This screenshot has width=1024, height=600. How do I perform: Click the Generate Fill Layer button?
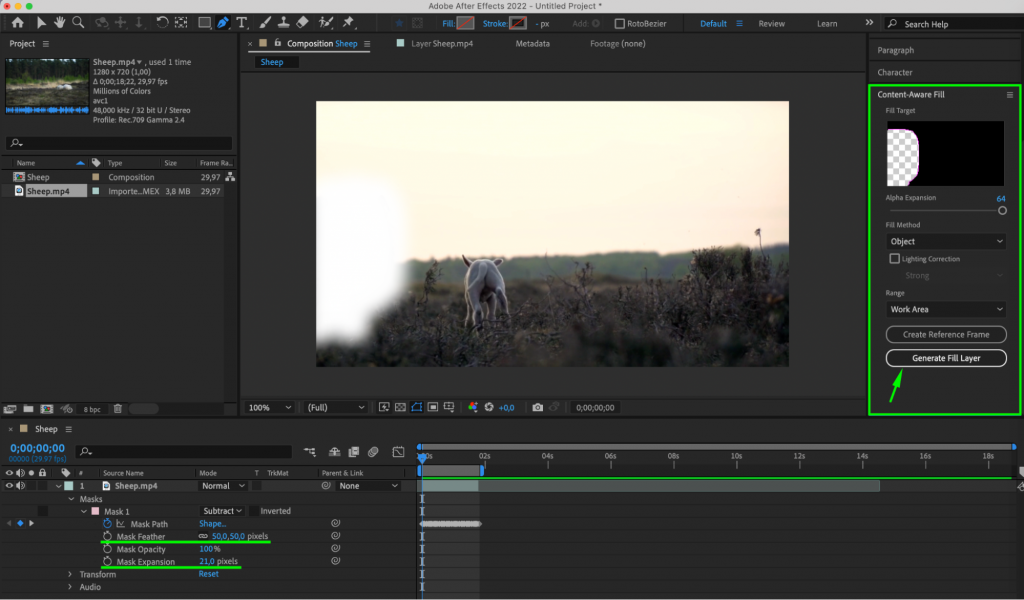pos(946,358)
